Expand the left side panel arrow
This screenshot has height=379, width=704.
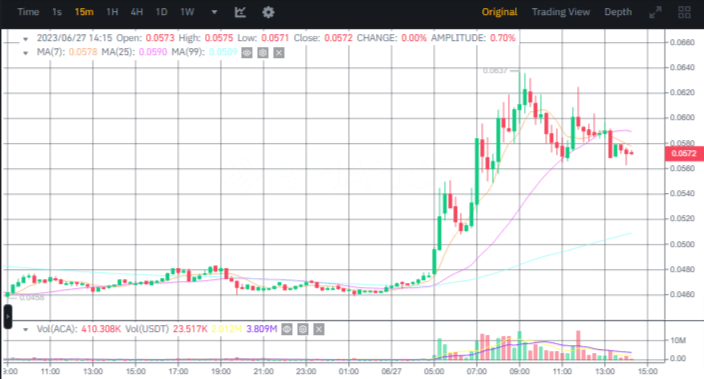(x=7, y=317)
